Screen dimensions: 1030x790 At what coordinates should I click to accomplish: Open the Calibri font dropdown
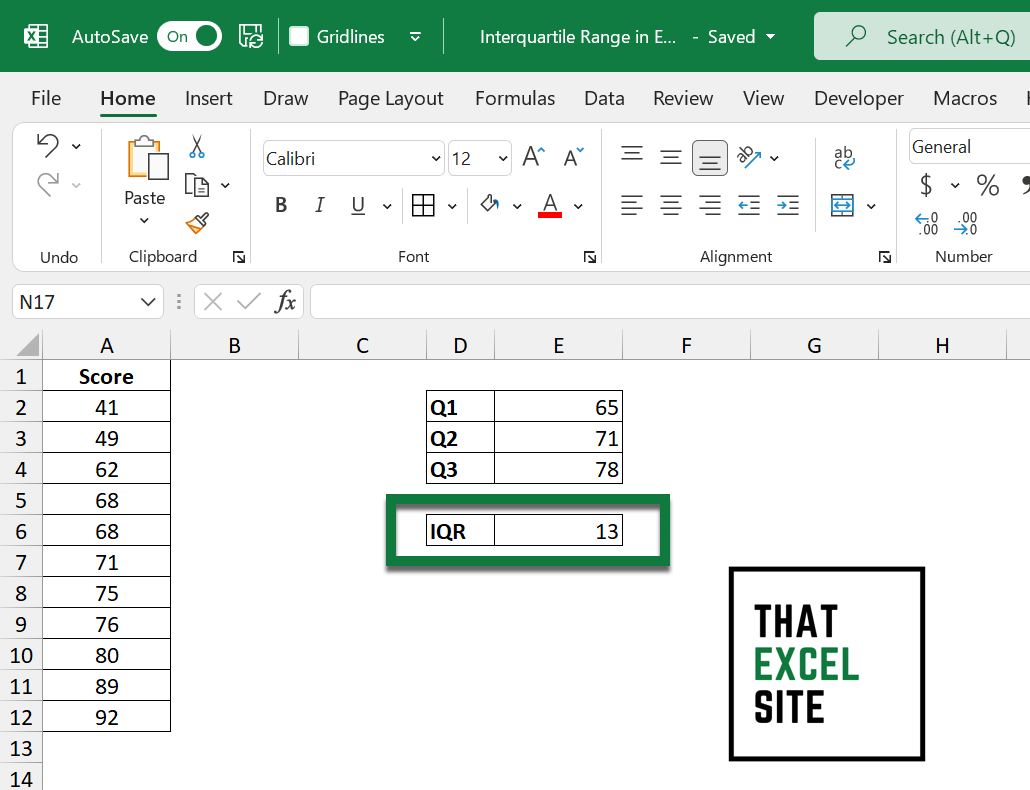(x=435, y=158)
